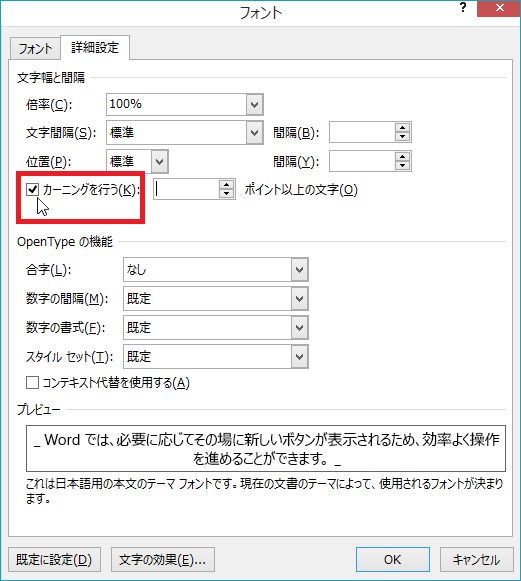Confirm with the OK button

[x=393, y=560]
